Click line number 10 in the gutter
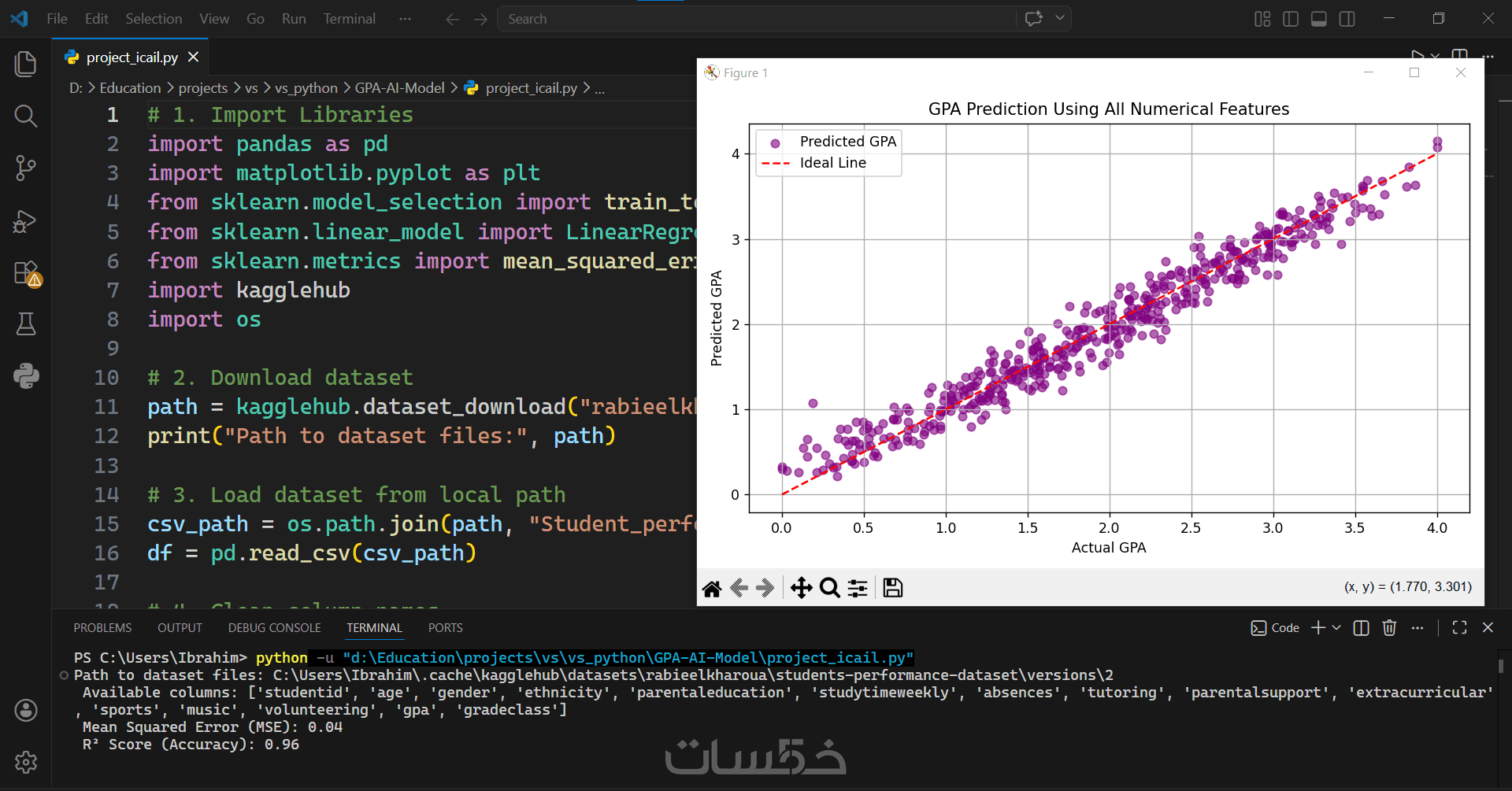 click(x=106, y=378)
